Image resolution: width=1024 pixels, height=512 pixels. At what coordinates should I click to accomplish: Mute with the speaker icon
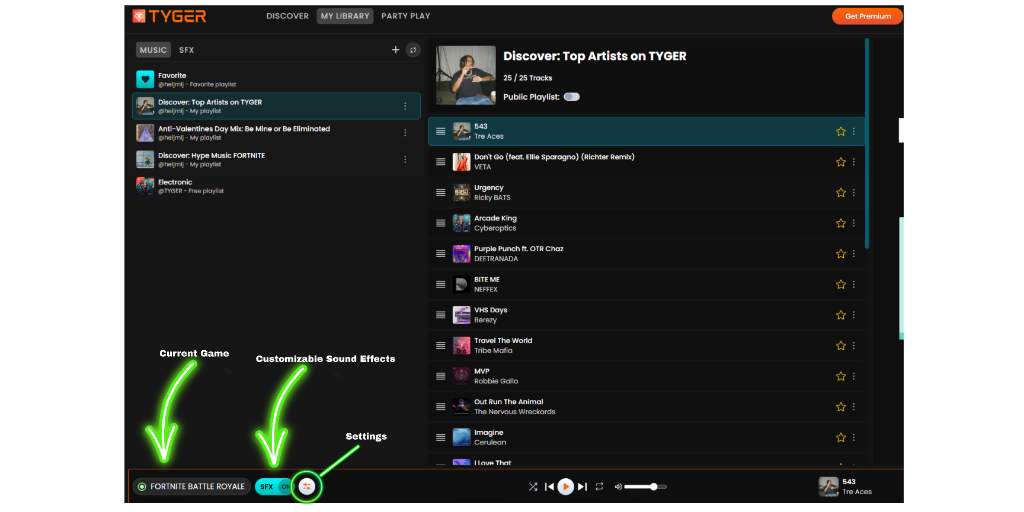click(x=618, y=487)
